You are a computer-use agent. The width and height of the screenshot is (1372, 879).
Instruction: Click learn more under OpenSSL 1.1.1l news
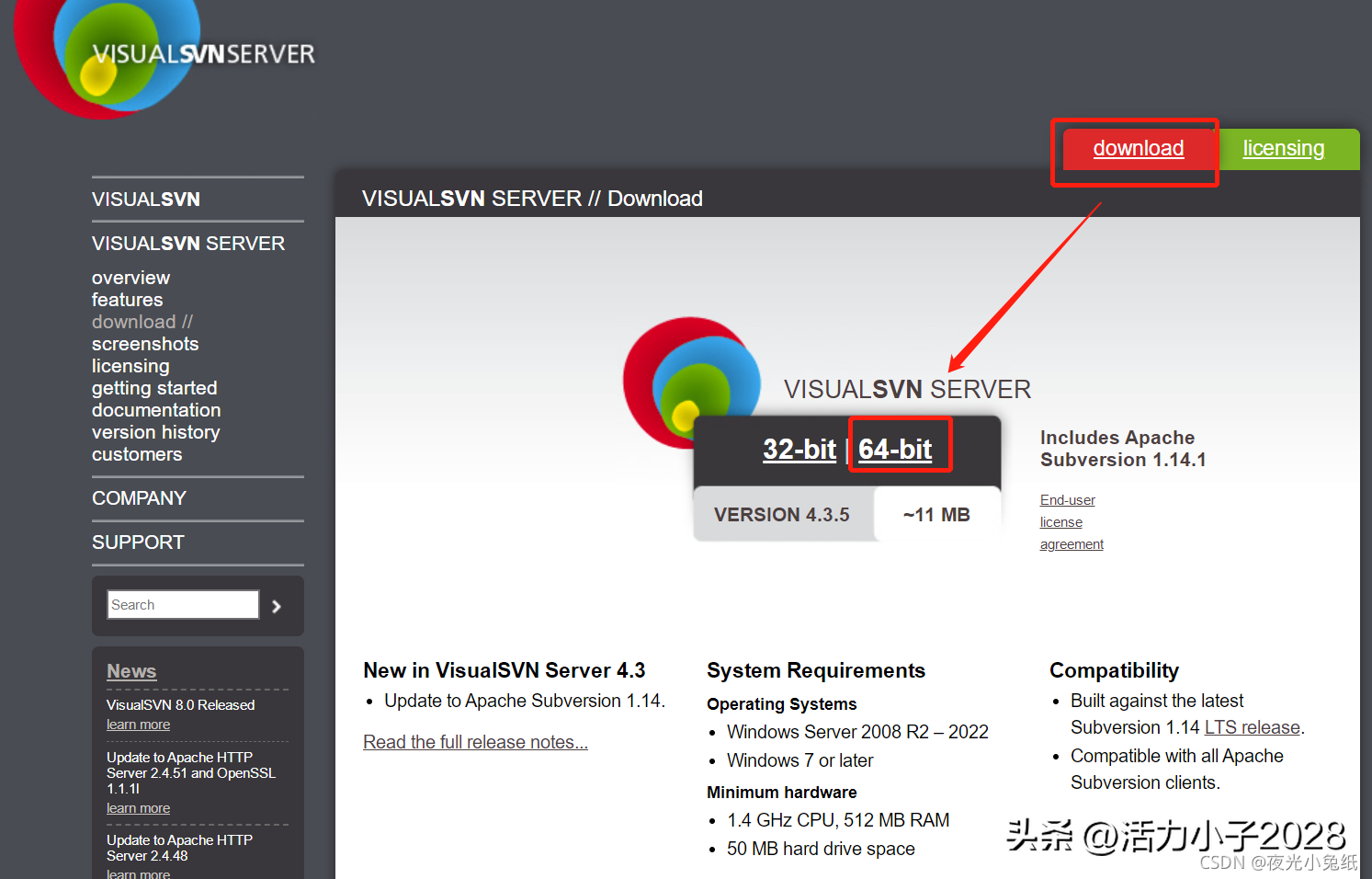[x=138, y=808]
